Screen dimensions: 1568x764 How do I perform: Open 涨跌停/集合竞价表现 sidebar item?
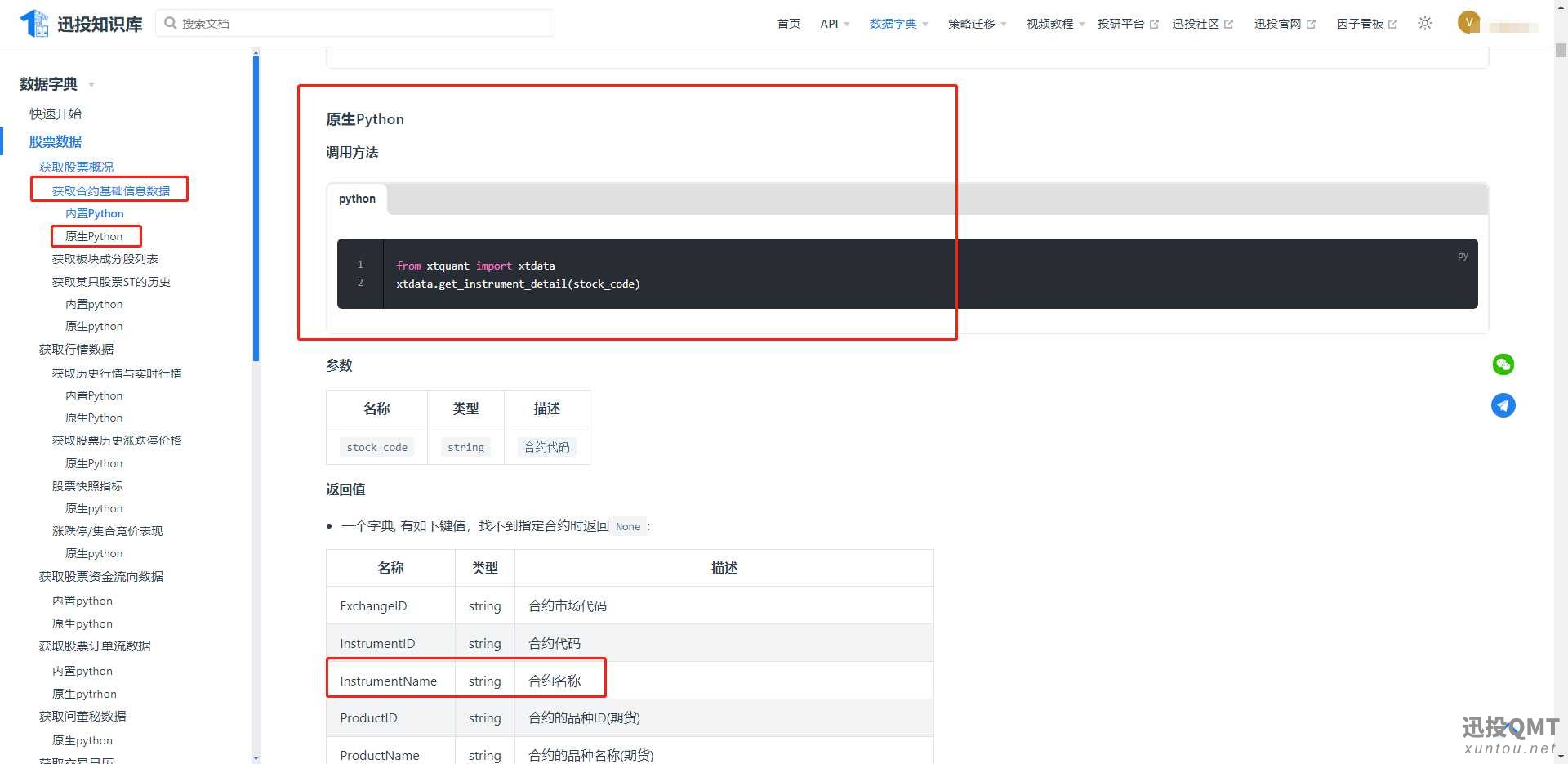[108, 531]
